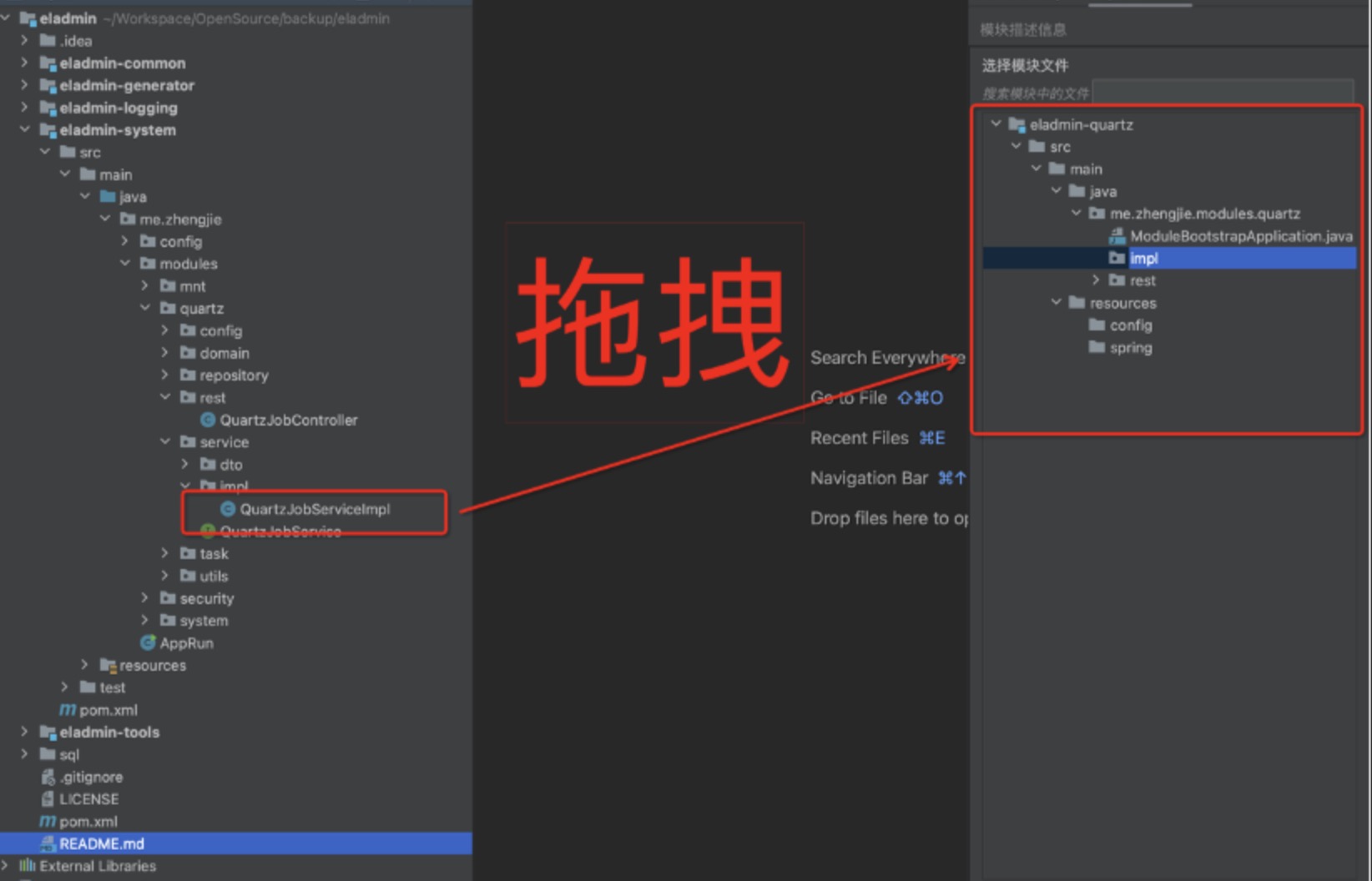Select the config package under me.zhengjie
1372x881 pixels.
pyautogui.click(x=181, y=242)
